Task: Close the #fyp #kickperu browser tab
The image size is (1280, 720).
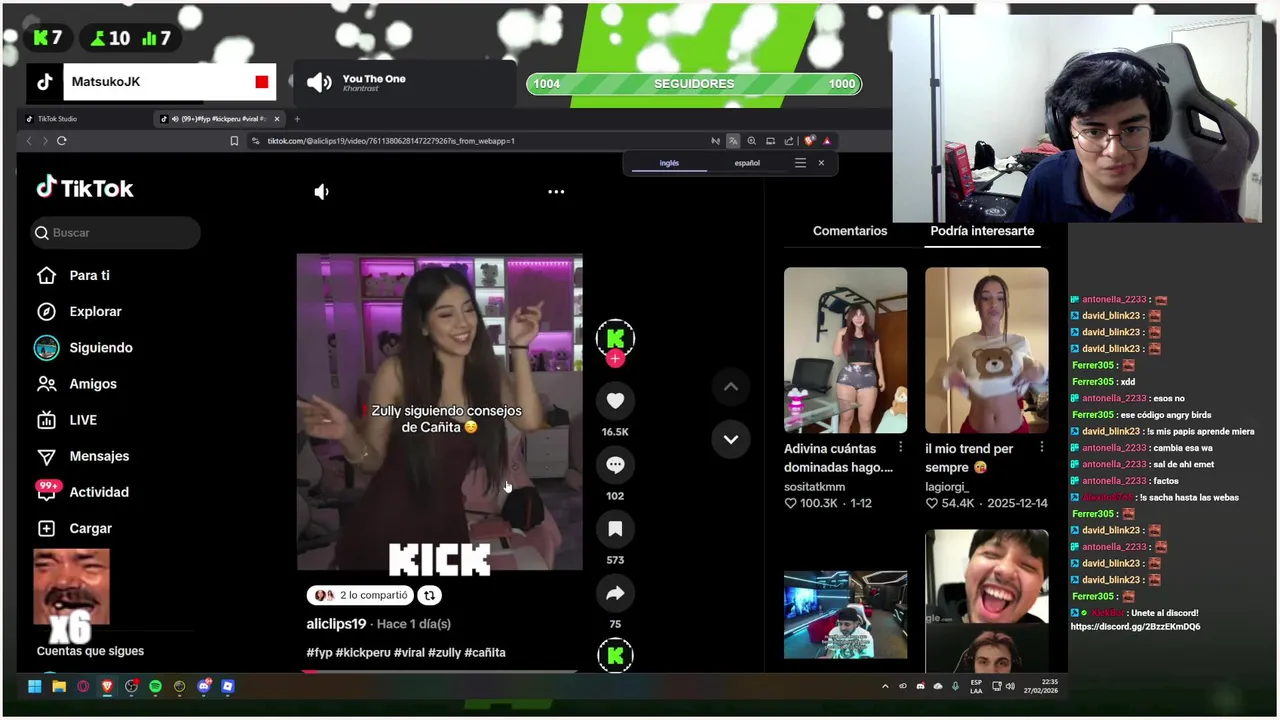Action: [277, 119]
